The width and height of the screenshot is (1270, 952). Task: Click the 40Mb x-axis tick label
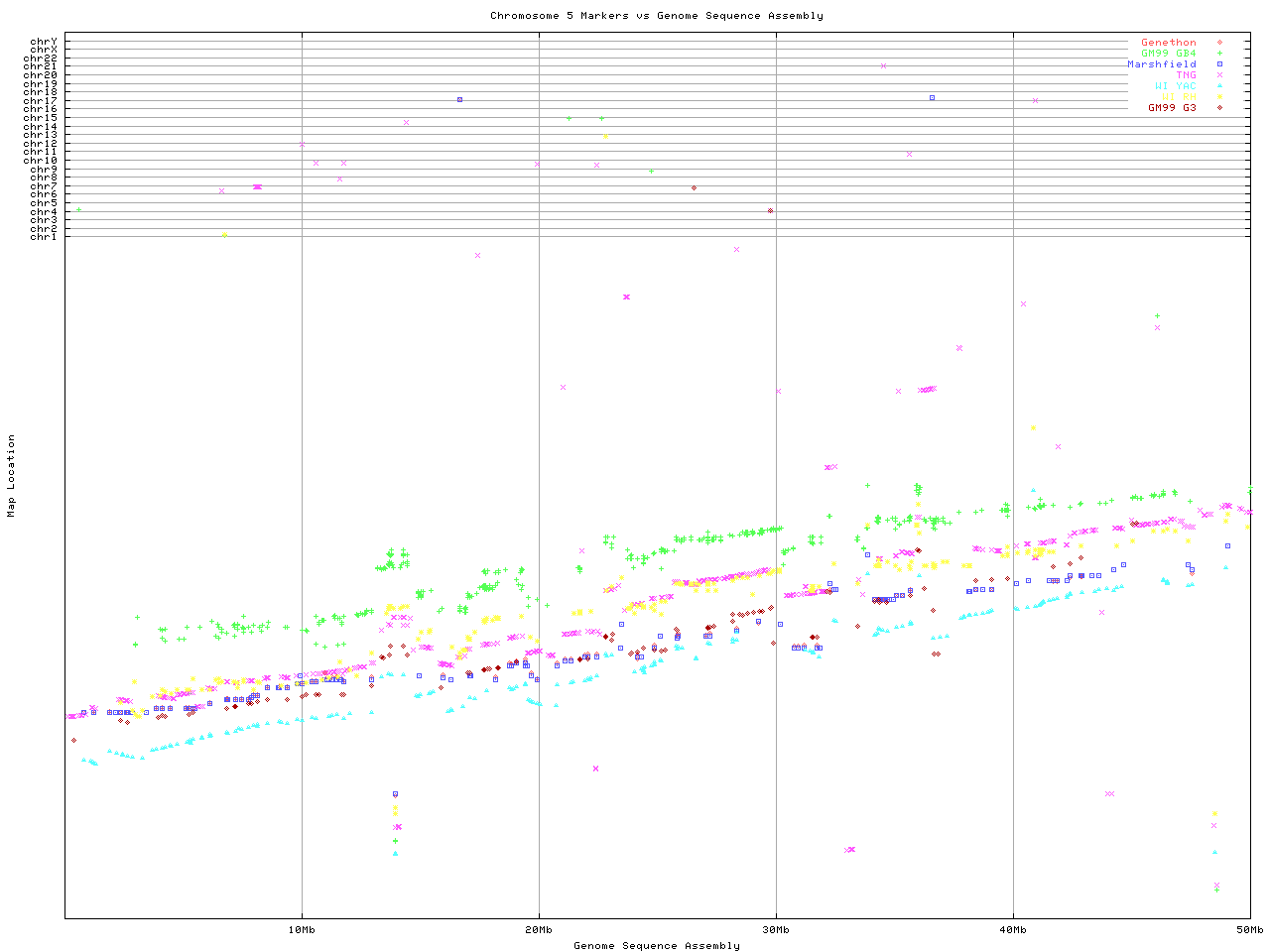(1013, 929)
